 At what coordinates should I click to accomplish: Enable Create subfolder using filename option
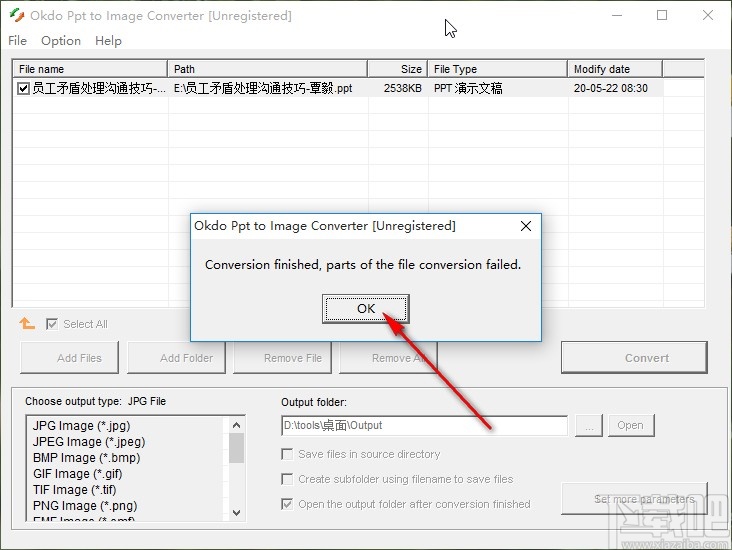pyautogui.click(x=287, y=479)
